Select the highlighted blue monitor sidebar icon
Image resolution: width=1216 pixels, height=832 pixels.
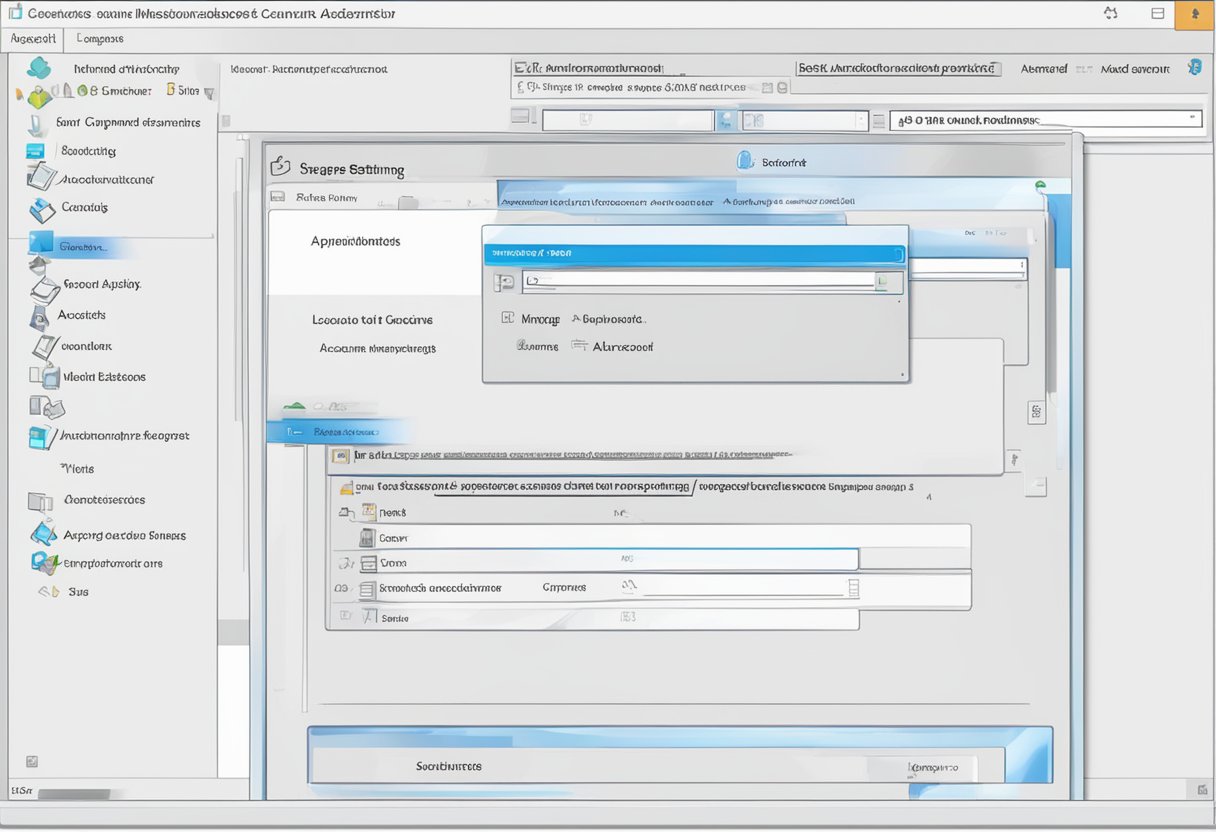point(41,243)
